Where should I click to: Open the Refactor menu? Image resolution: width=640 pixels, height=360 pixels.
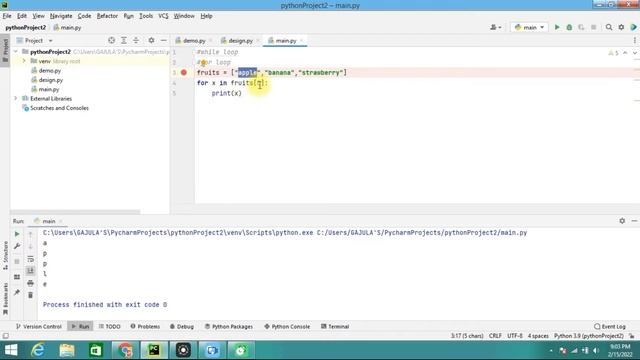(x=107, y=16)
